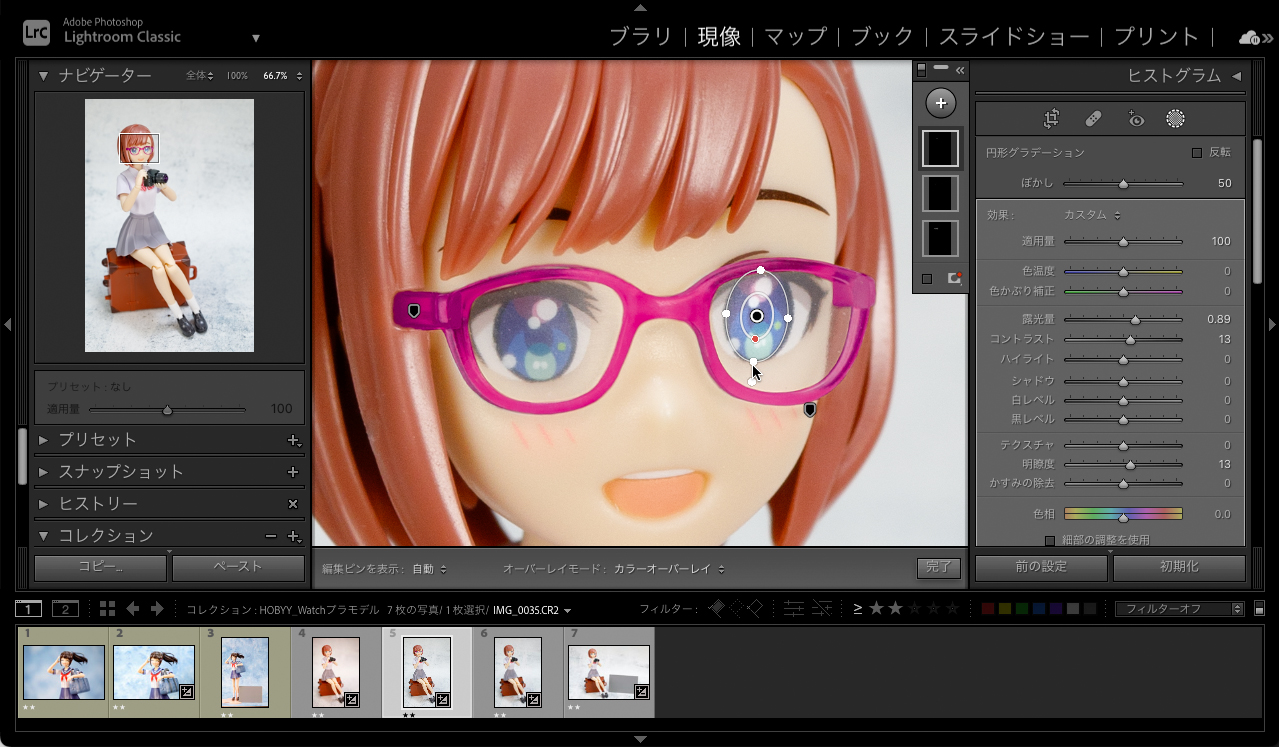Click the 色相 hue color slider
Image resolution: width=1279 pixels, height=747 pixels.
1123,514
